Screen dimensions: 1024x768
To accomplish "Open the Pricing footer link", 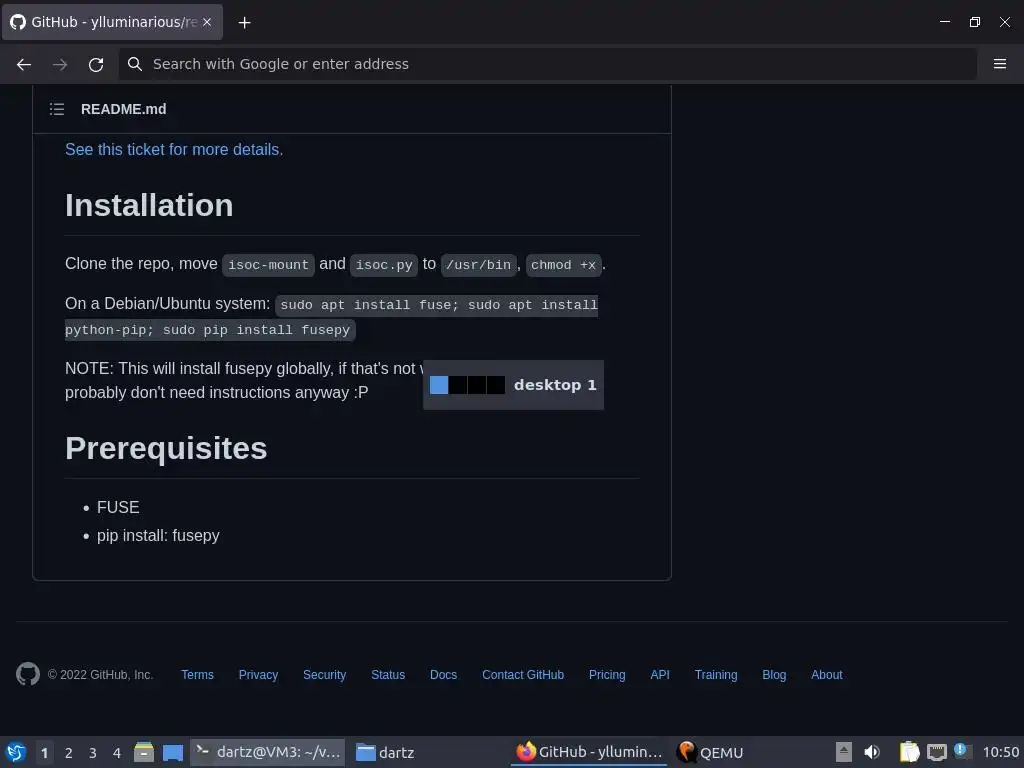I will click(607, 675).
